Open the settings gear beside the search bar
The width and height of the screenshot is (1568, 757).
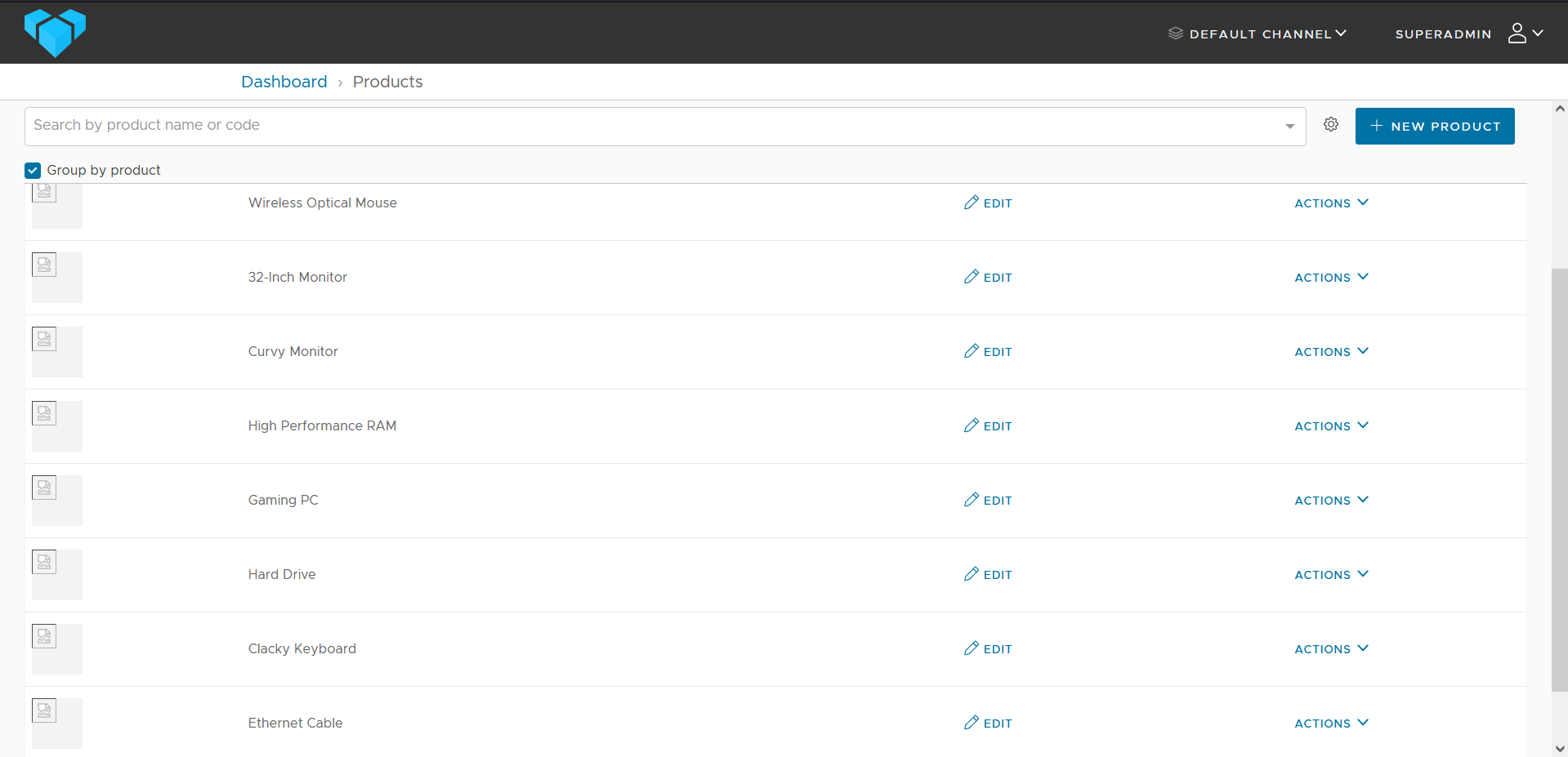coord(1330,124)
